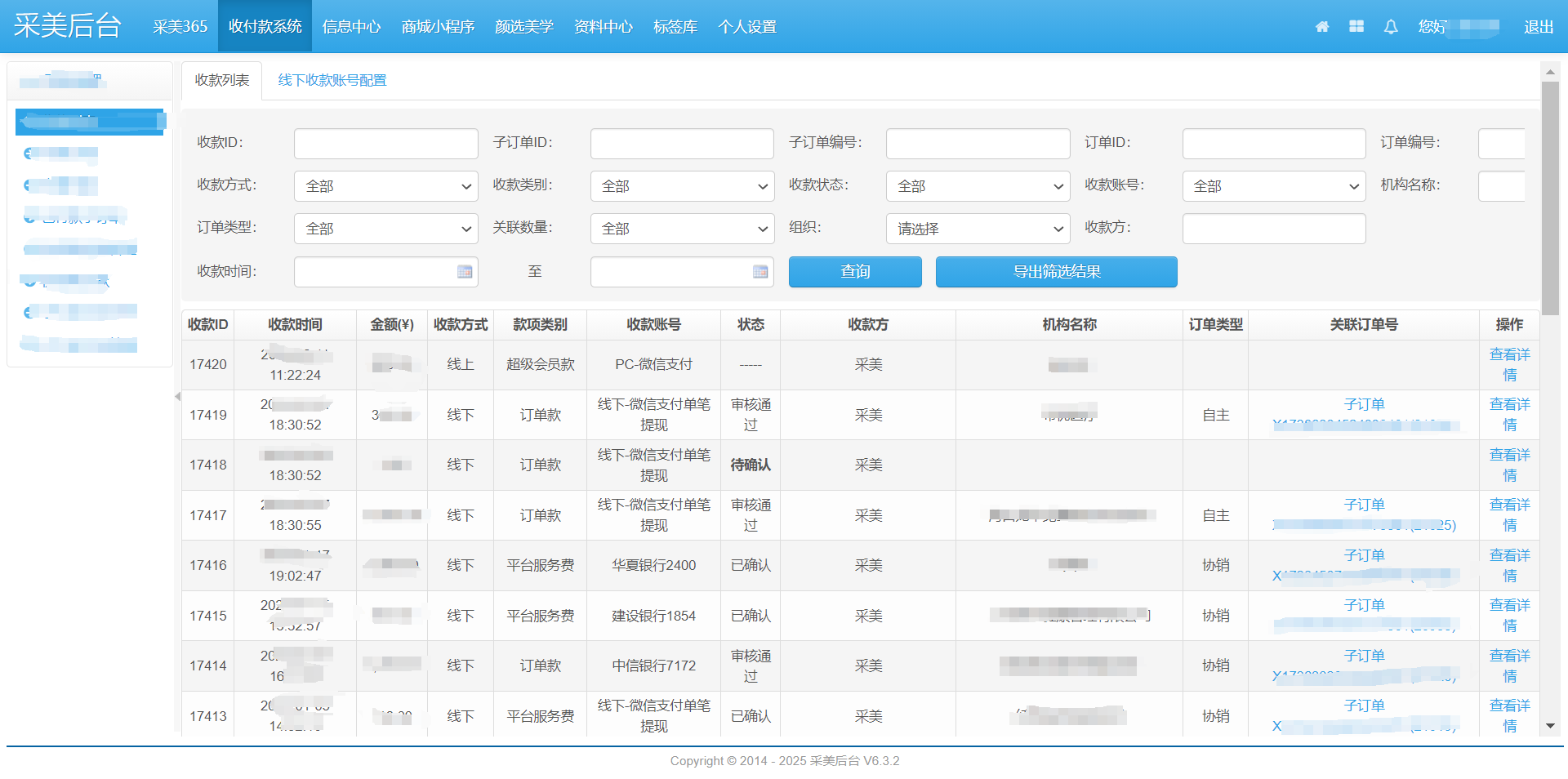This screenshot has height=779, width=1568.
Task: Click the vertical scrollbar thumb
Action: pyautogui.click(x=1550, y=198)
